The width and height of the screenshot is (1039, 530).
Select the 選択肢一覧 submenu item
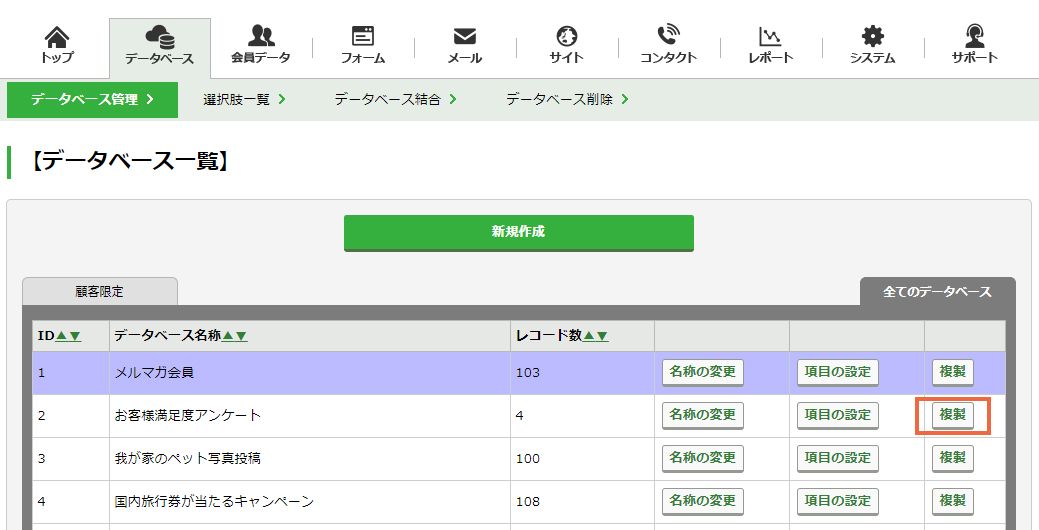pos(244,99)
